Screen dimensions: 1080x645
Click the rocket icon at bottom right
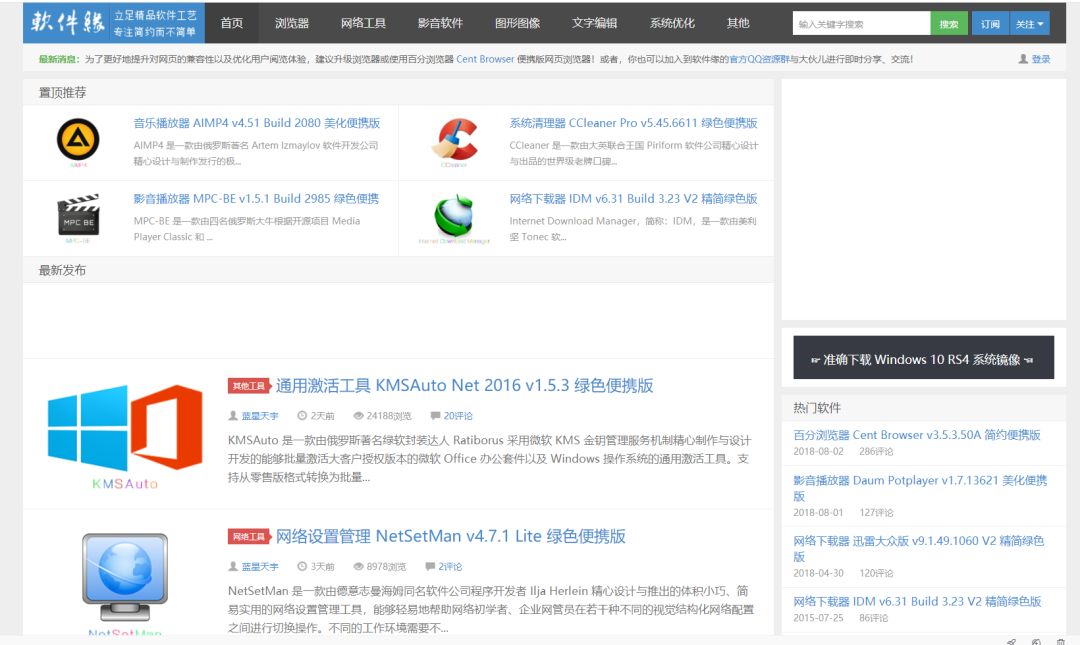(1012, 640)
